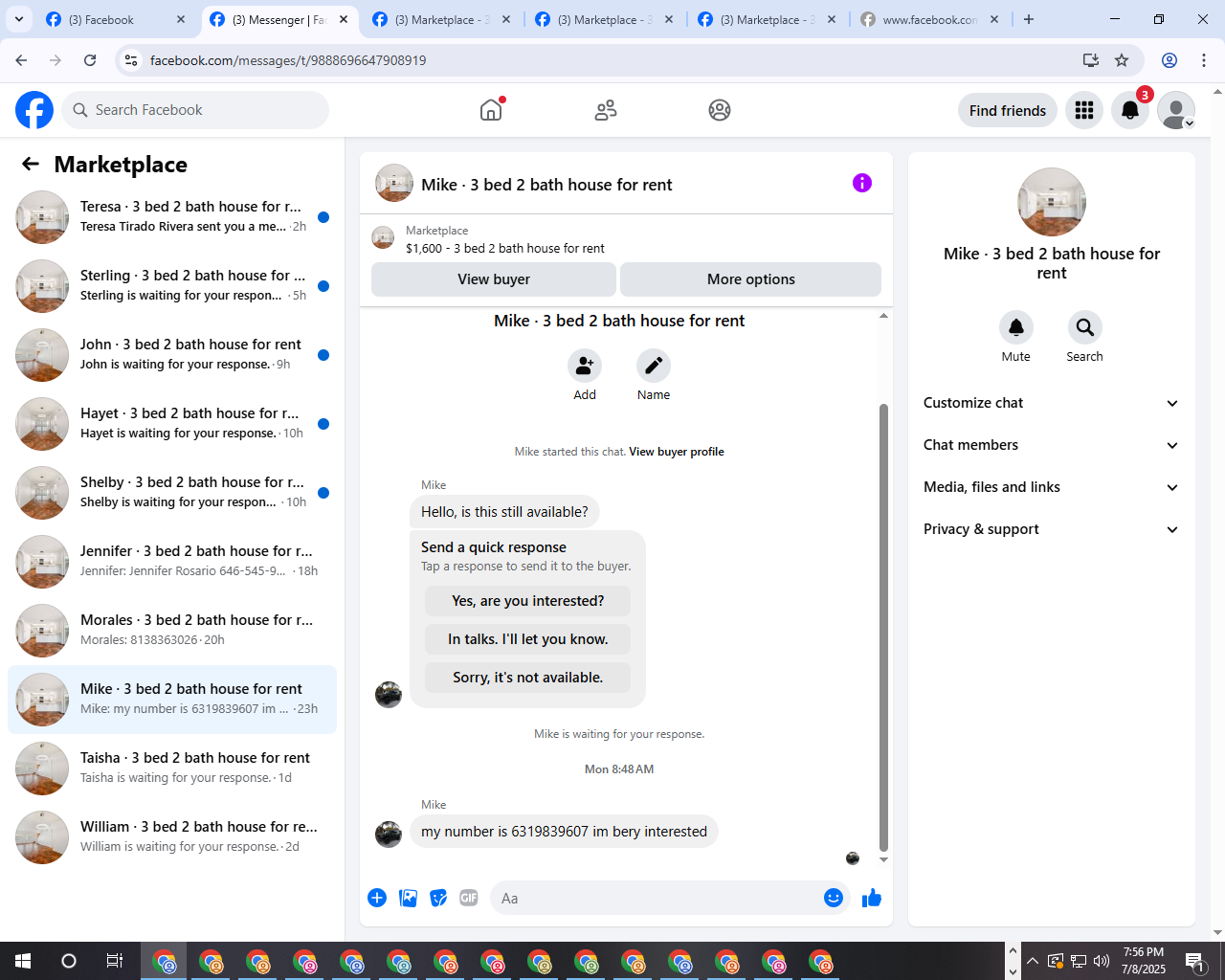Image resolution: width=1225 pixels, height=980 pixels.
Task: Reload the page with browser refresh icon
Action: pos(90,60)
